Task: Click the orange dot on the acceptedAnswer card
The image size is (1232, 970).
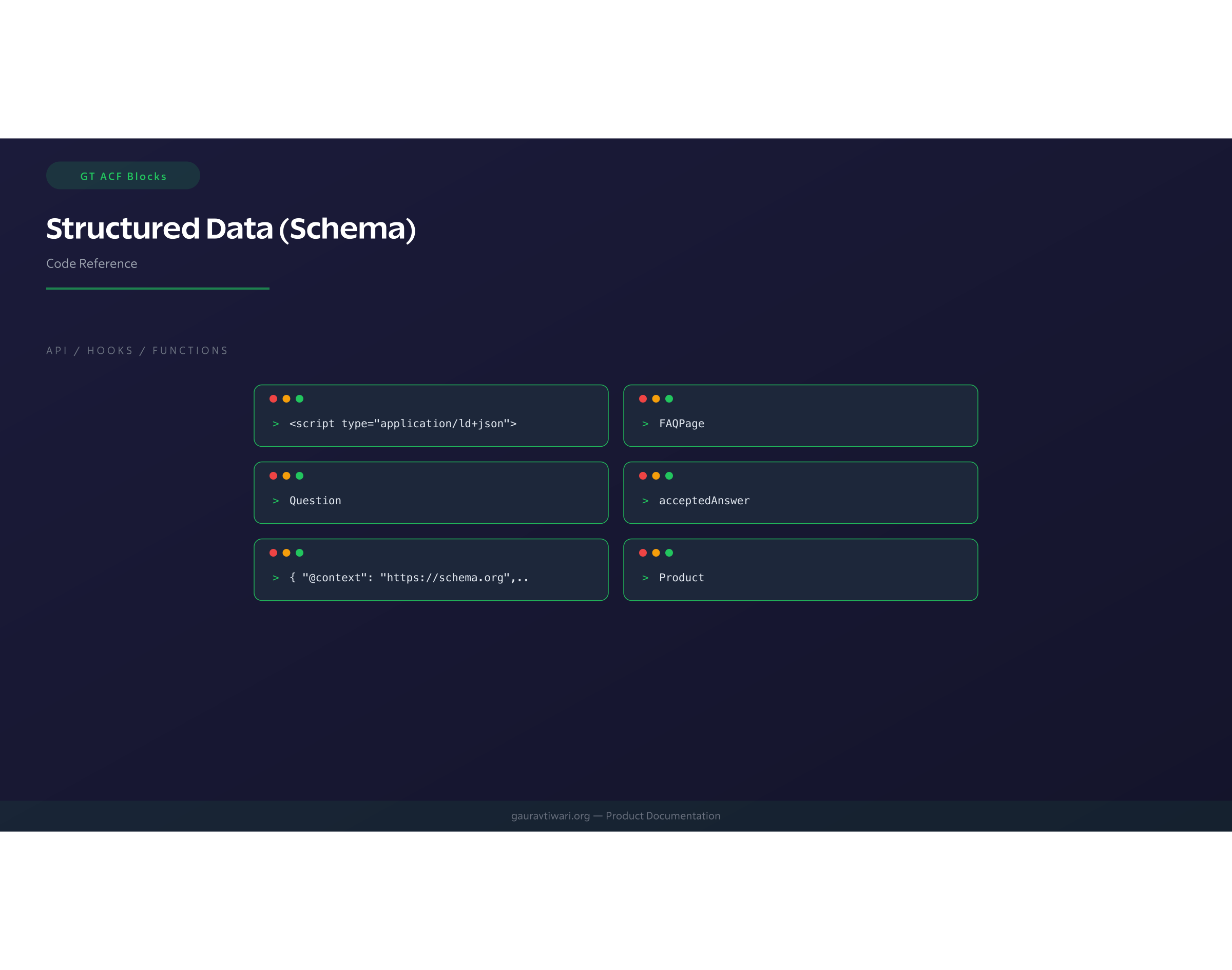Action: pos(656,476)
